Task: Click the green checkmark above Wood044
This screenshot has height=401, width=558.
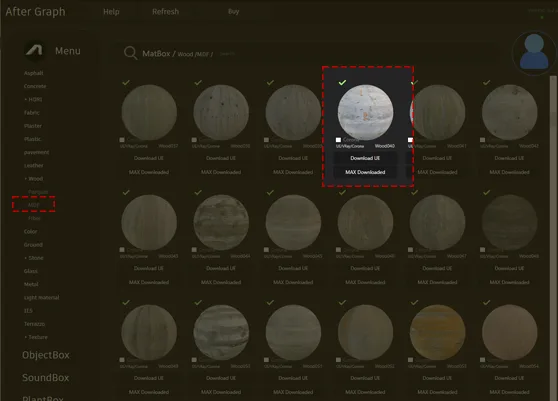Action: point(198,192)
